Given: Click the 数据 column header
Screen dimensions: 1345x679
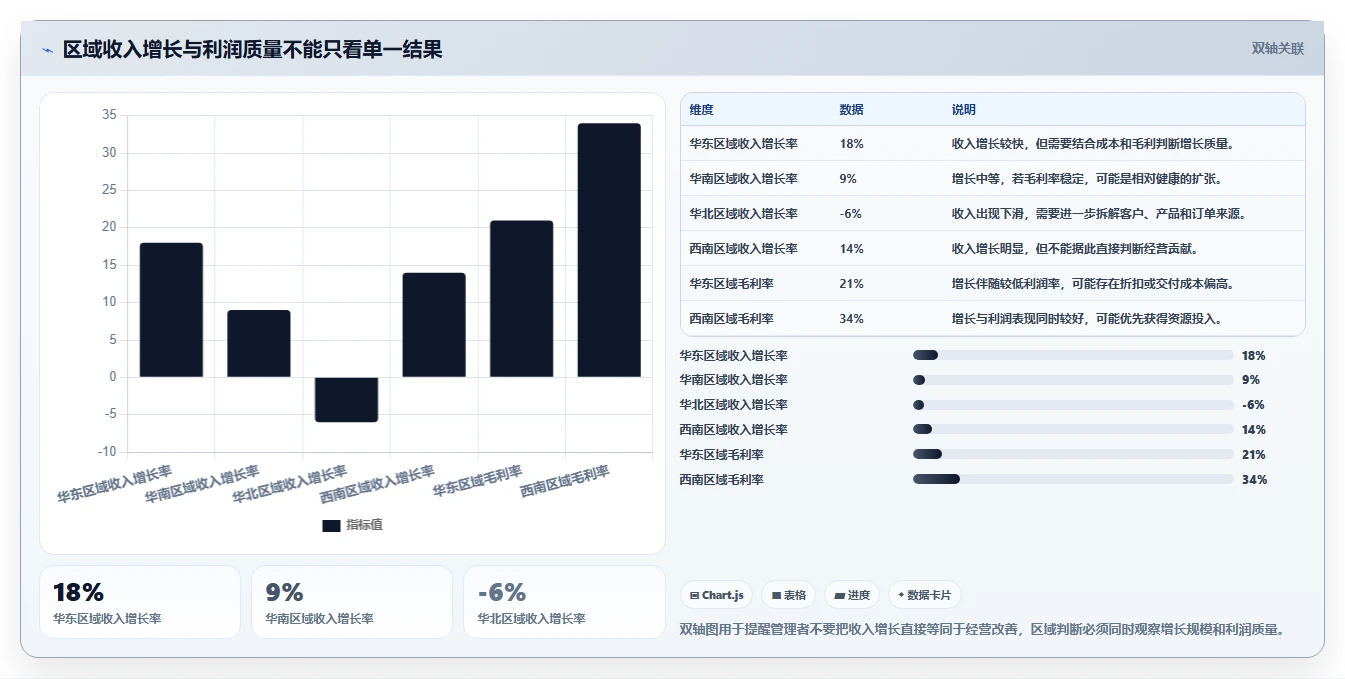Looking at the screenshot, I should (x=852, y=110).
